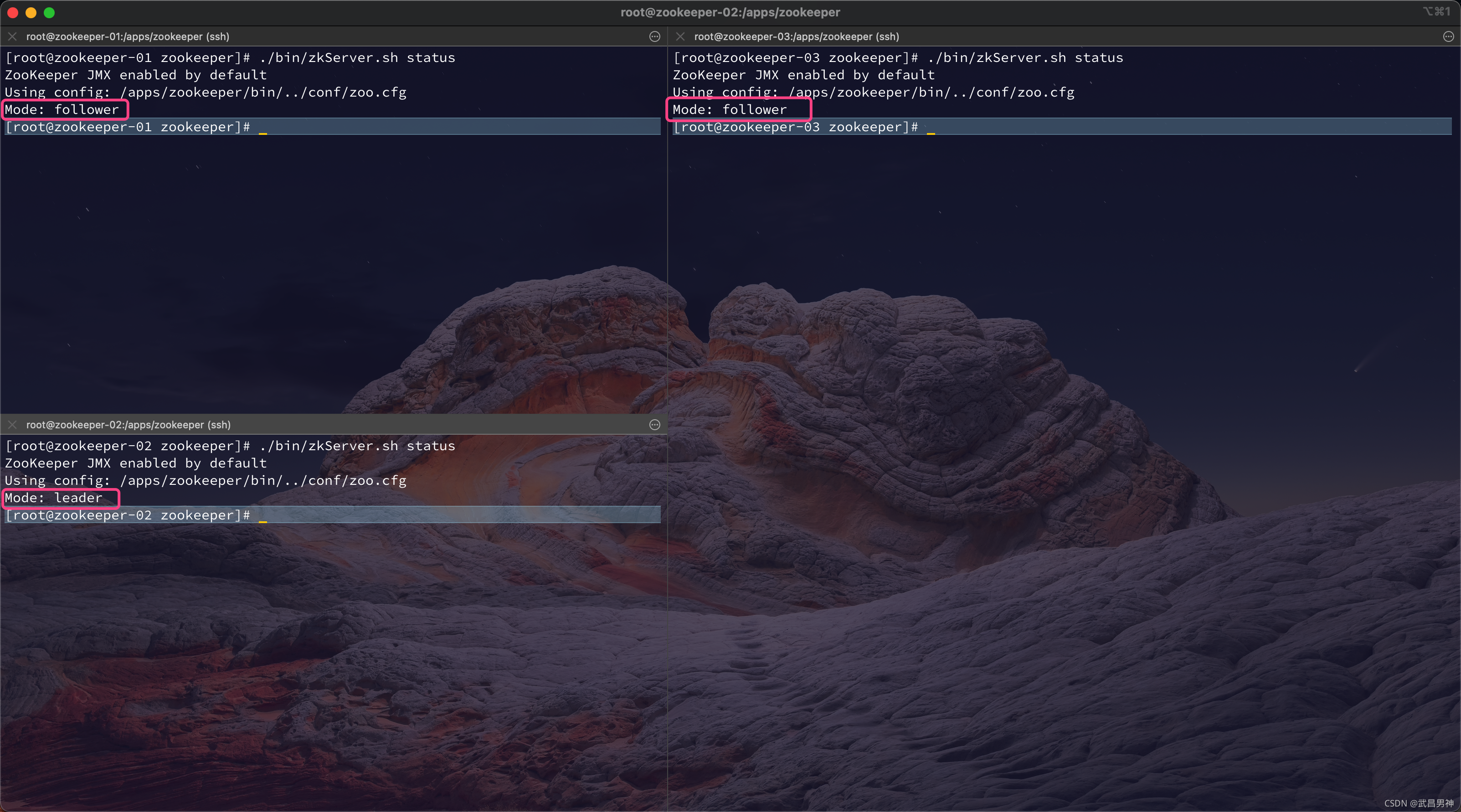Click the 'Mode: leader' output text
The height and width of the screenshot is (812, 1461).
point(54,498)
